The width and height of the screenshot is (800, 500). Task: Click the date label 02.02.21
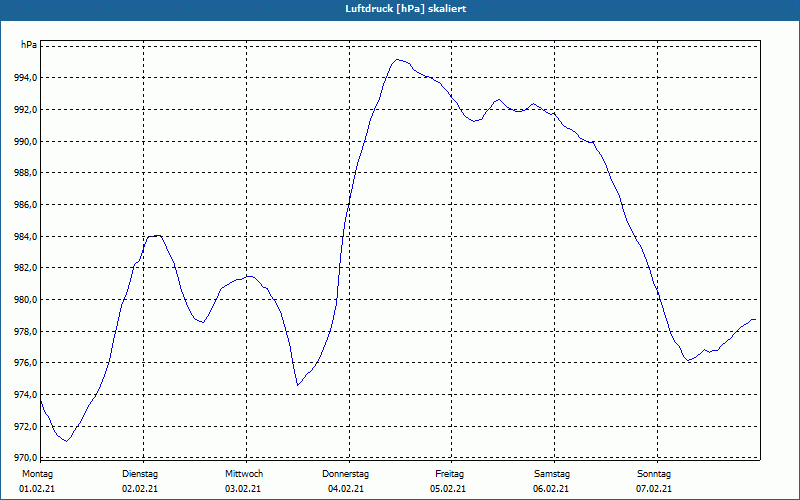point(140,489)
